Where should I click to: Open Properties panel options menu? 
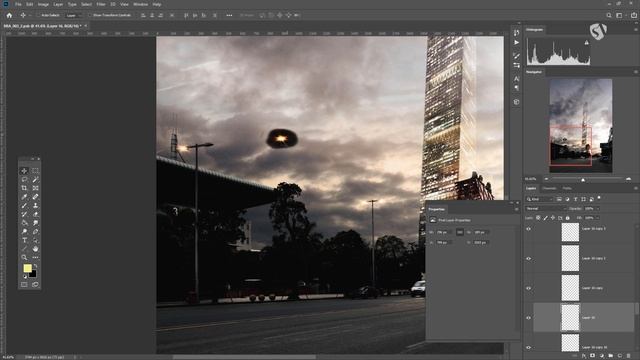[x=516, y=209]
